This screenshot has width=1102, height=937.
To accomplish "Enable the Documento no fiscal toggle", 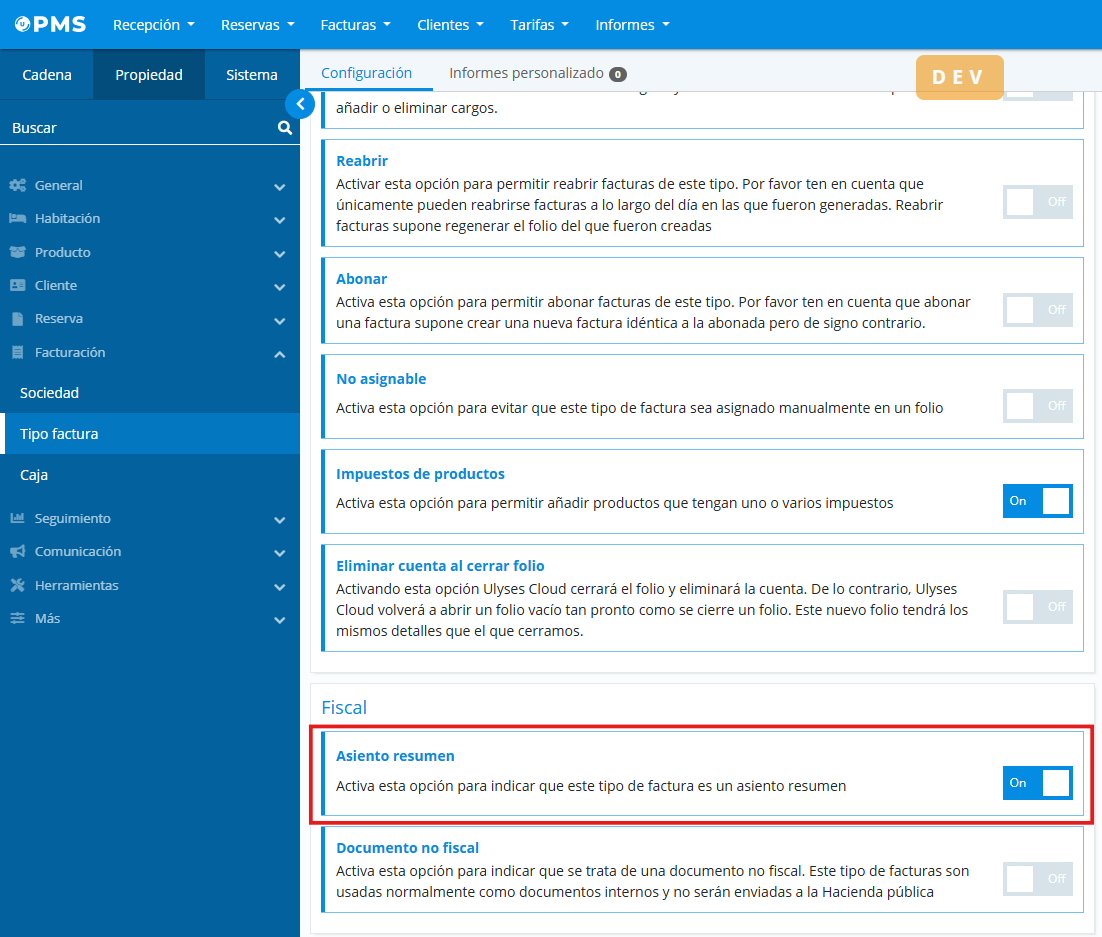I will [x=1037, y=879].
